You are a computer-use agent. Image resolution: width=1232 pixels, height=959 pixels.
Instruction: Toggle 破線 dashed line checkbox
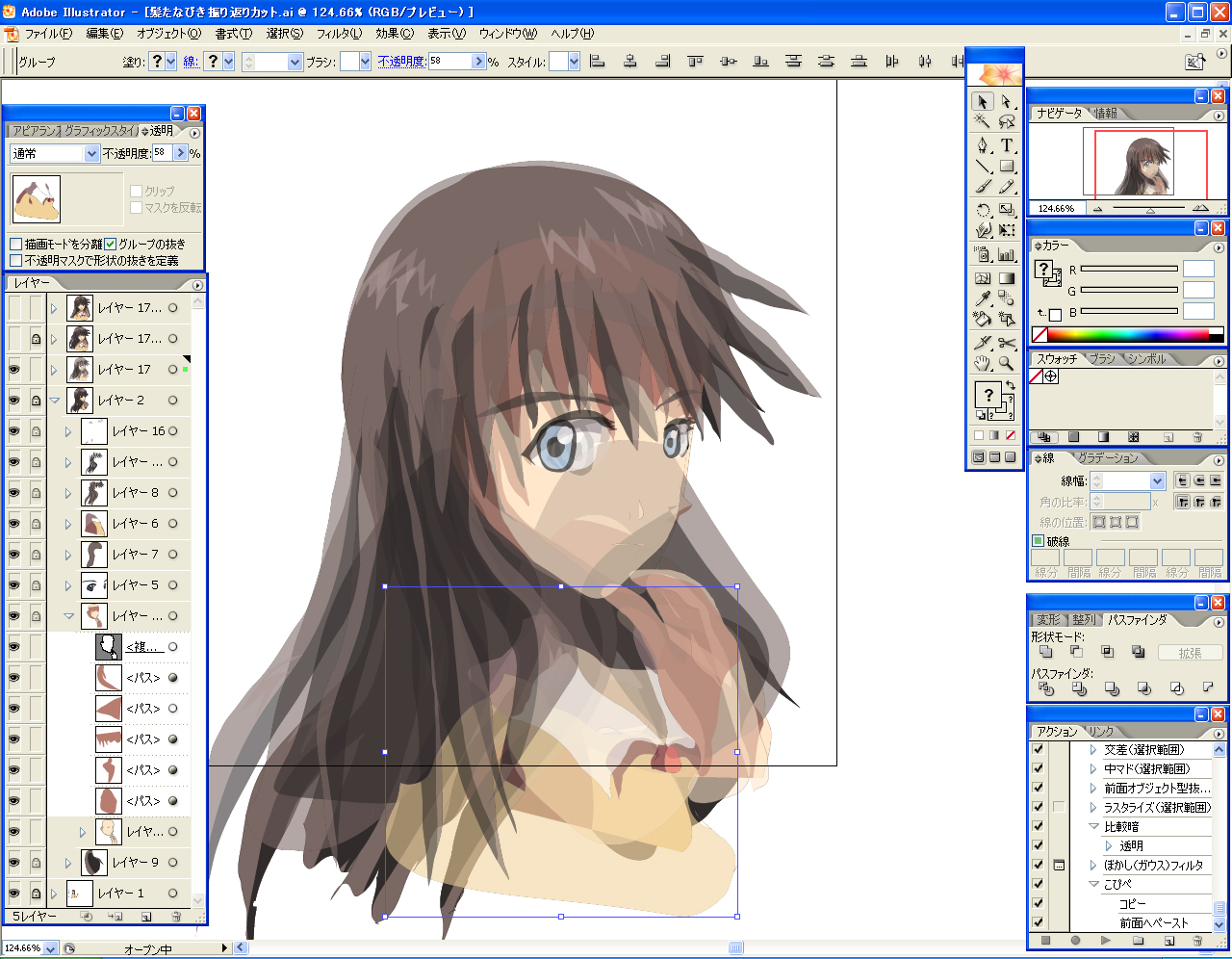pos(1039,541)
